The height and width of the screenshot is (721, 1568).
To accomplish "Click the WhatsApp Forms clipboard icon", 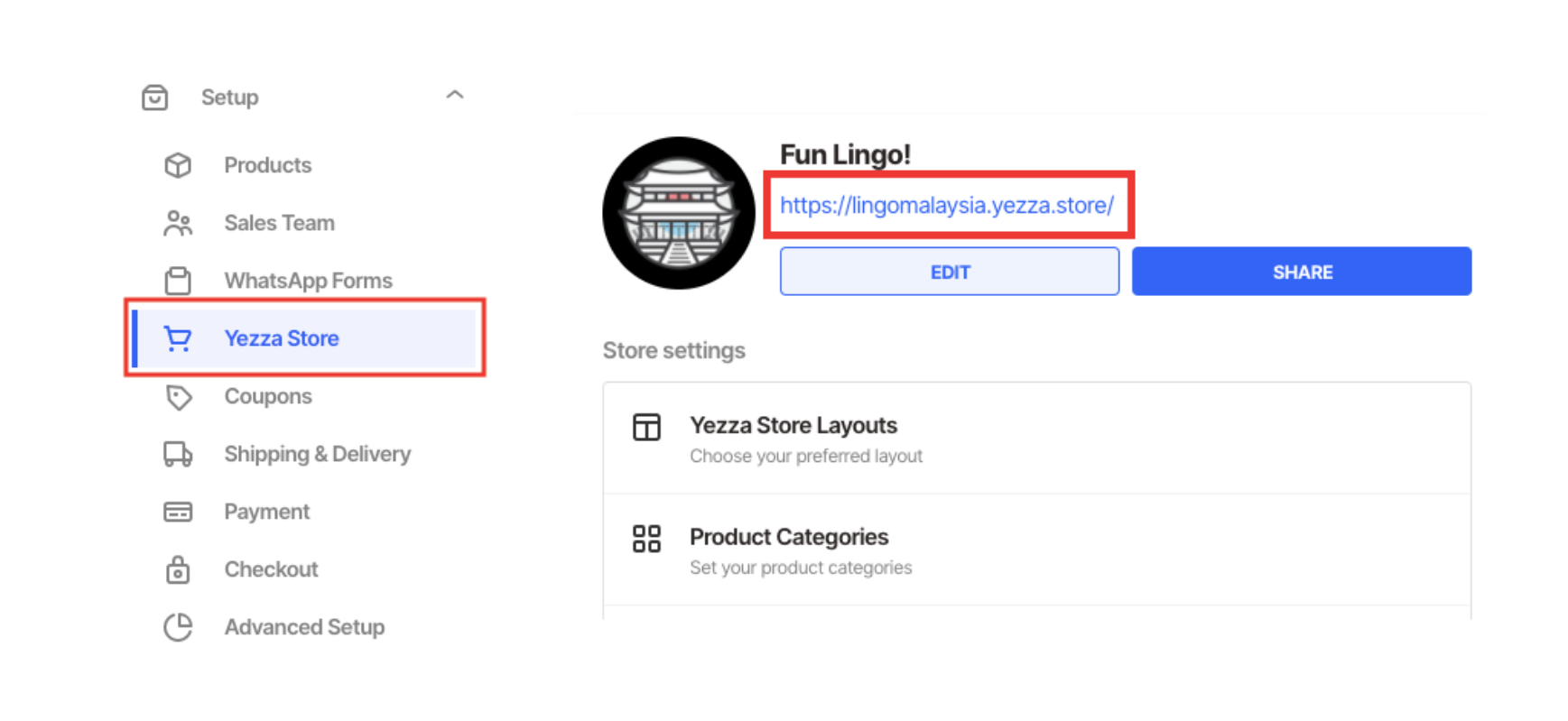I will [178, 281].
